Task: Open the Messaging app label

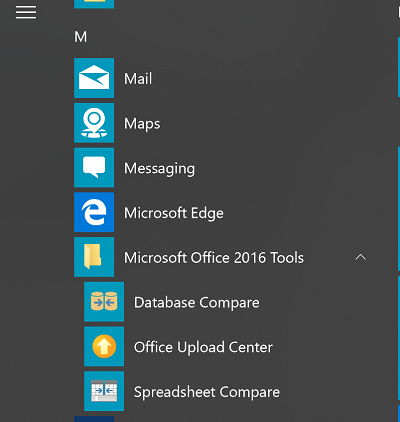Action: click(159, 169)
